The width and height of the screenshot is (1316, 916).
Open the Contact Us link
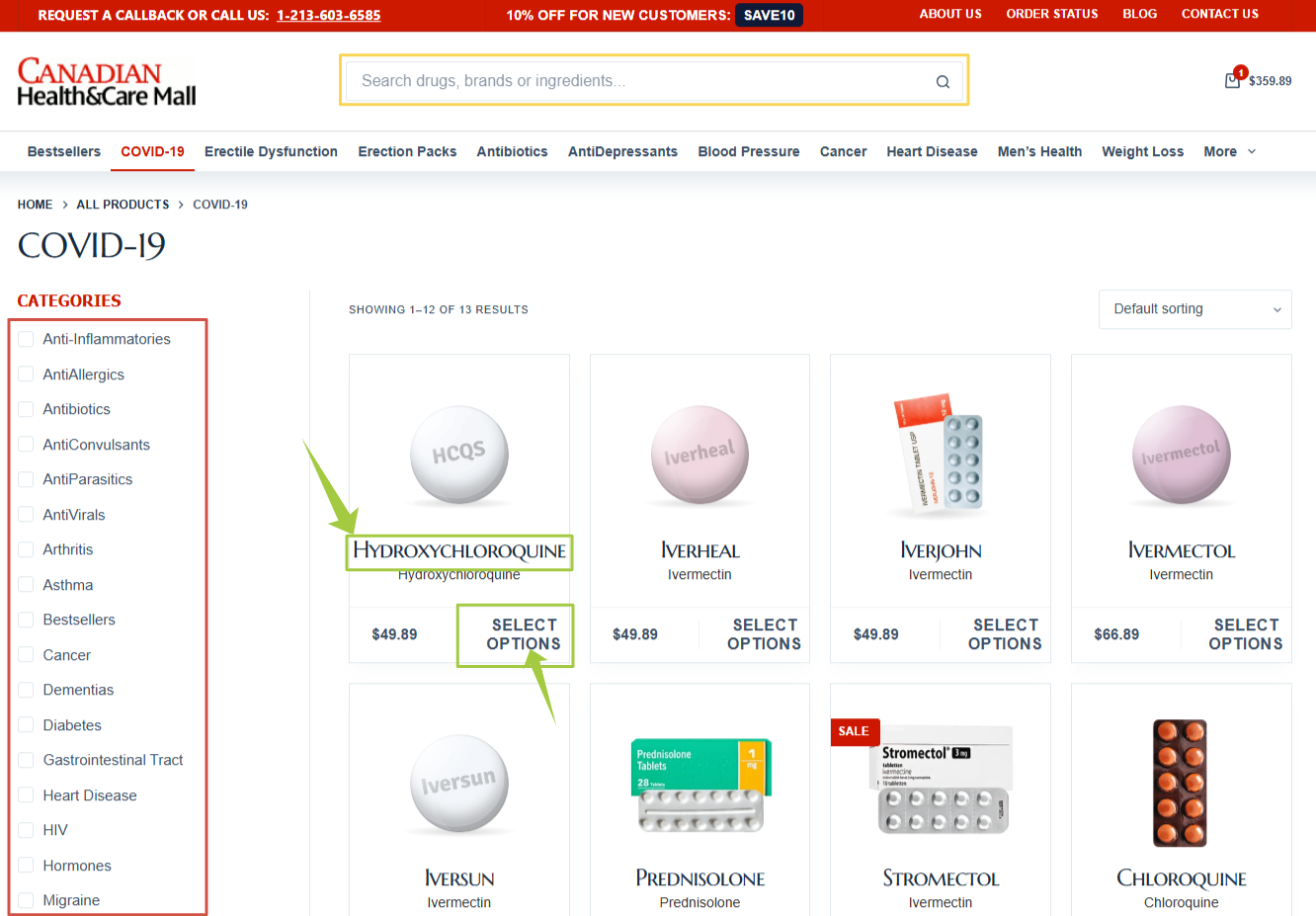pyautogui.click(x=1220, y=14)
